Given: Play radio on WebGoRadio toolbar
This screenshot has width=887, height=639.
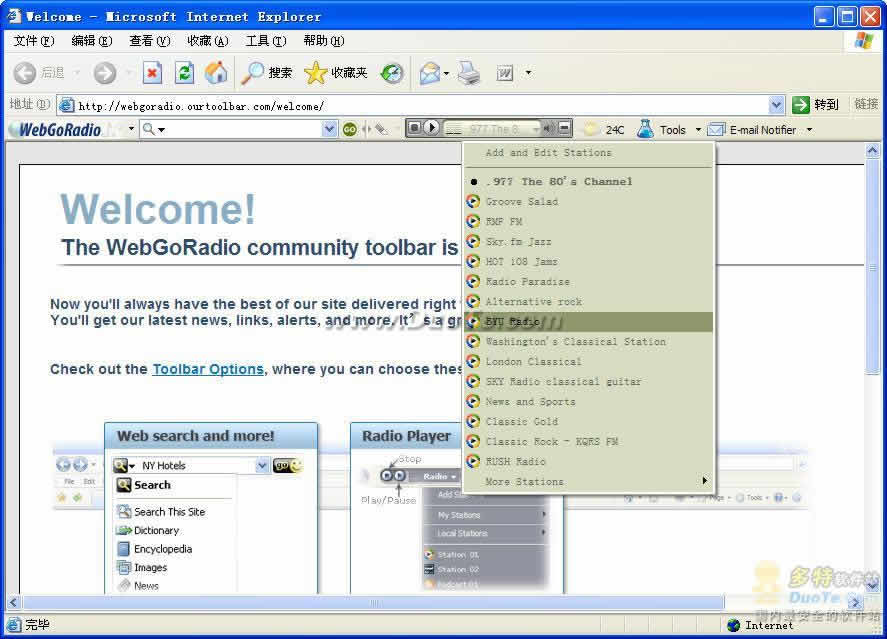Looking at the screenshot, I should point(431,128).
